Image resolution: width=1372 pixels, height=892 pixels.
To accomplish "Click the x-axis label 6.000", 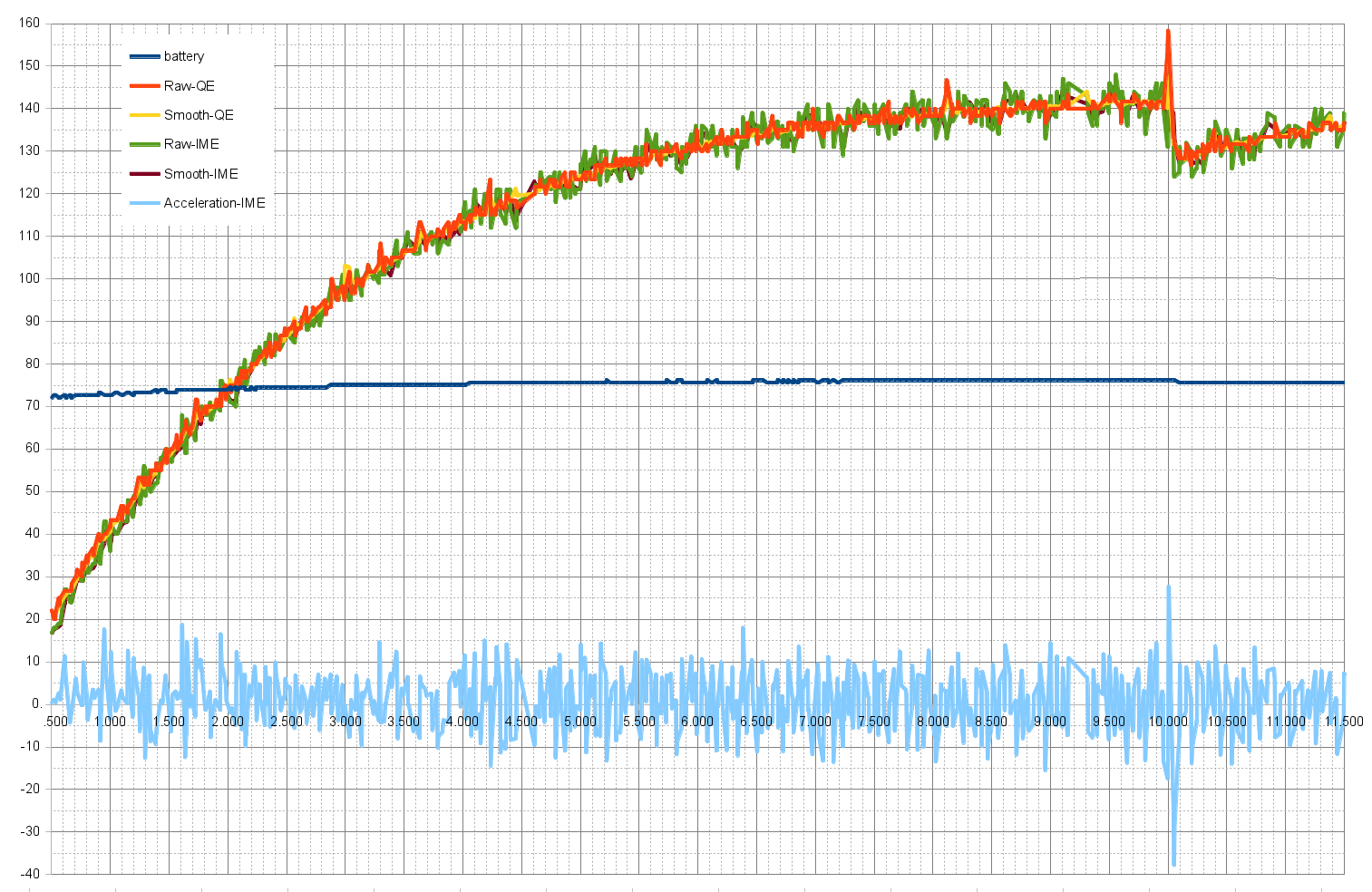I will (x=697, y=722).
